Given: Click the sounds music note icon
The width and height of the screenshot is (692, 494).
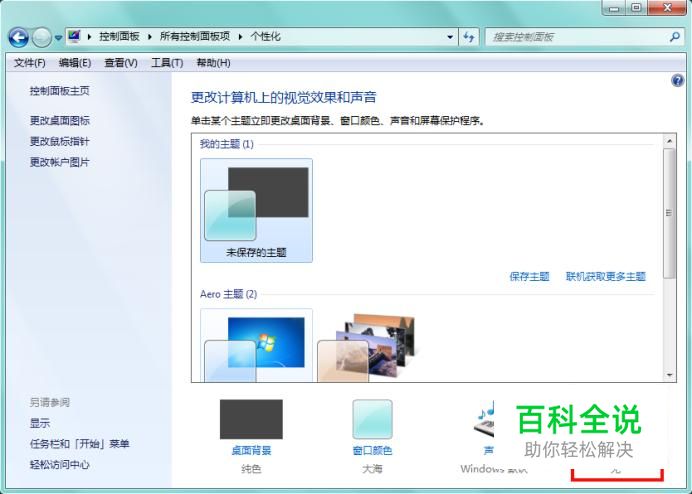Looking at the screenshot, I should (x=485, y=418).
